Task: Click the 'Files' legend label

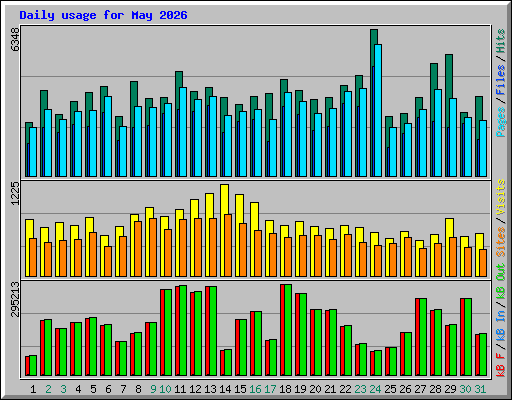Action: pyautogui.click(x=501, y=80)
